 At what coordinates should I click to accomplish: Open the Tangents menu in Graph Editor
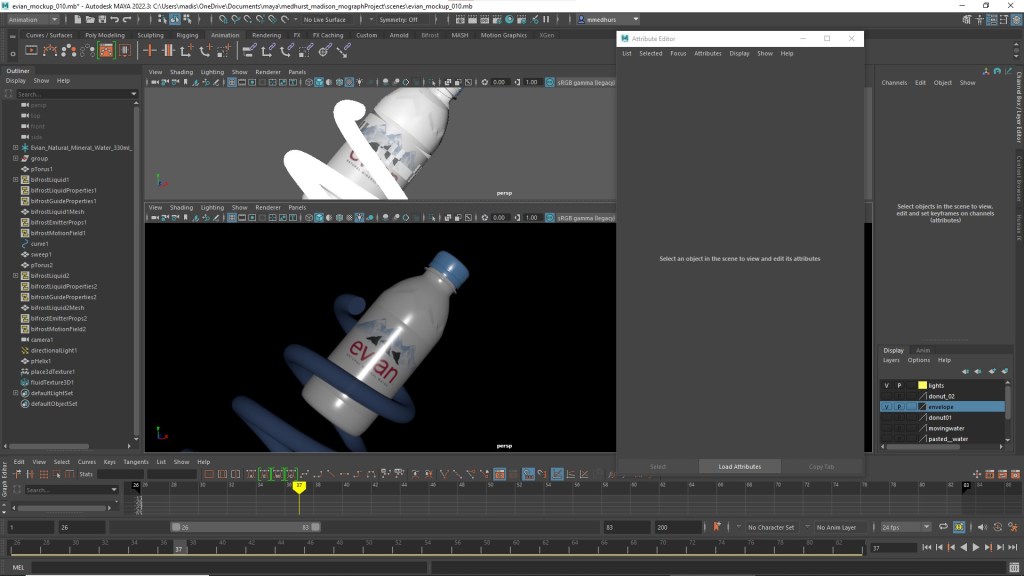(x=134, y=462)
